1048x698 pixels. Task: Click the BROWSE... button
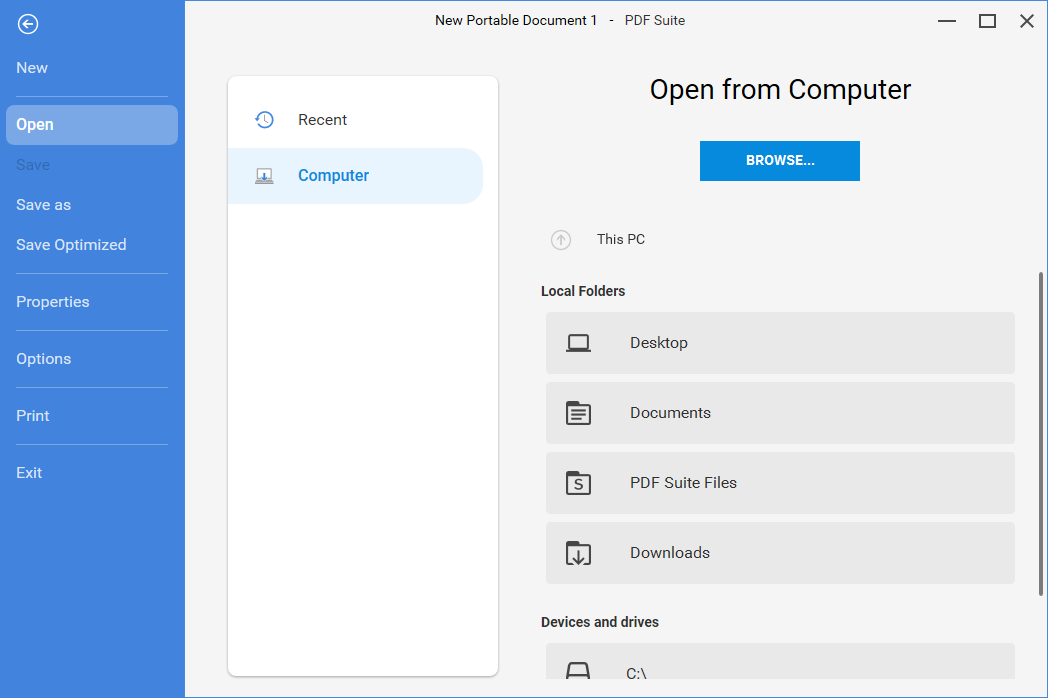click(x=779, y=161)
